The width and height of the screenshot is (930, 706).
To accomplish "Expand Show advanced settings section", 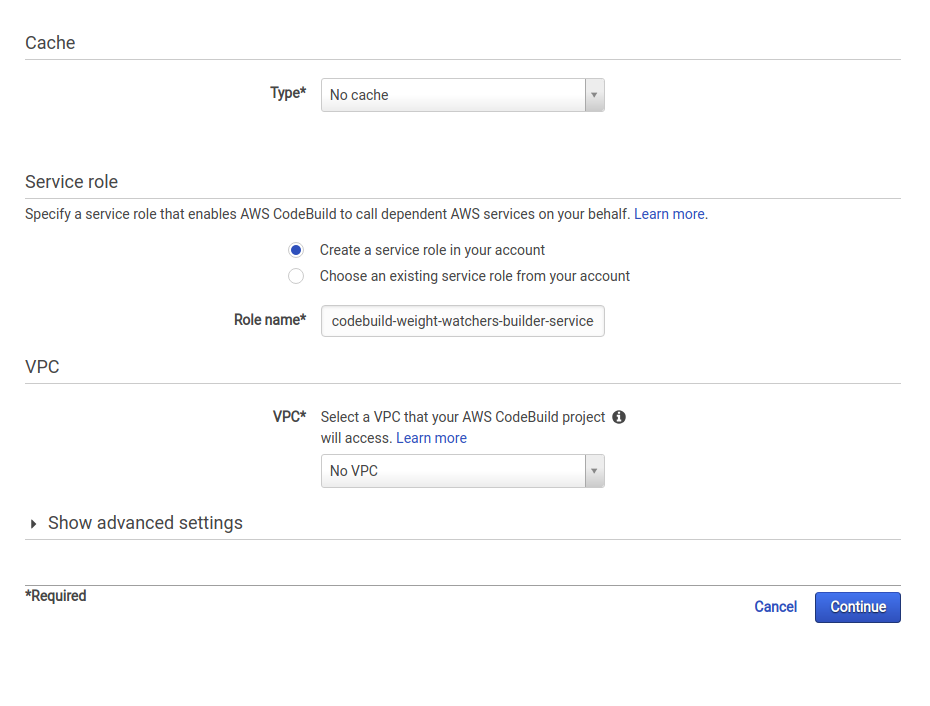I will tap(145, 523).
